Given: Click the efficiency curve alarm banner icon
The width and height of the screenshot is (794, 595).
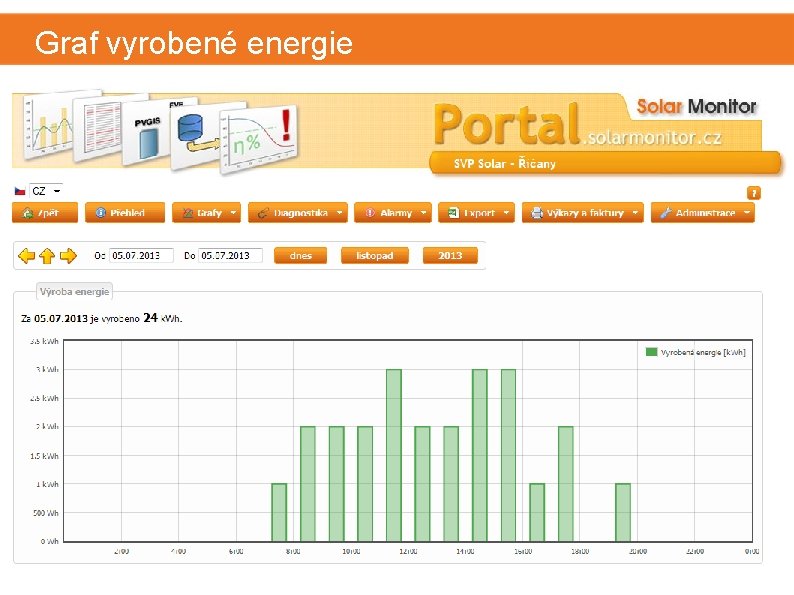Looking at the screenshot, I should [258, 138].
